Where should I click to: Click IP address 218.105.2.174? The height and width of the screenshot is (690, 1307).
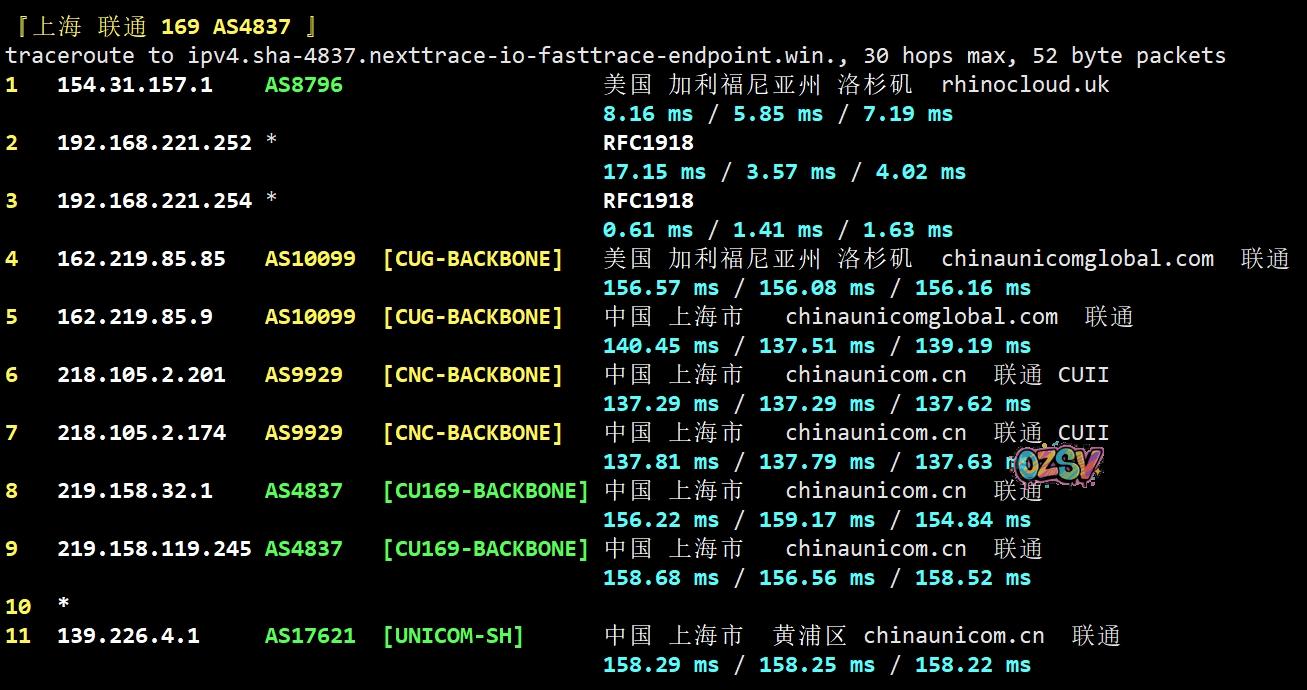(x=141, y=433)
